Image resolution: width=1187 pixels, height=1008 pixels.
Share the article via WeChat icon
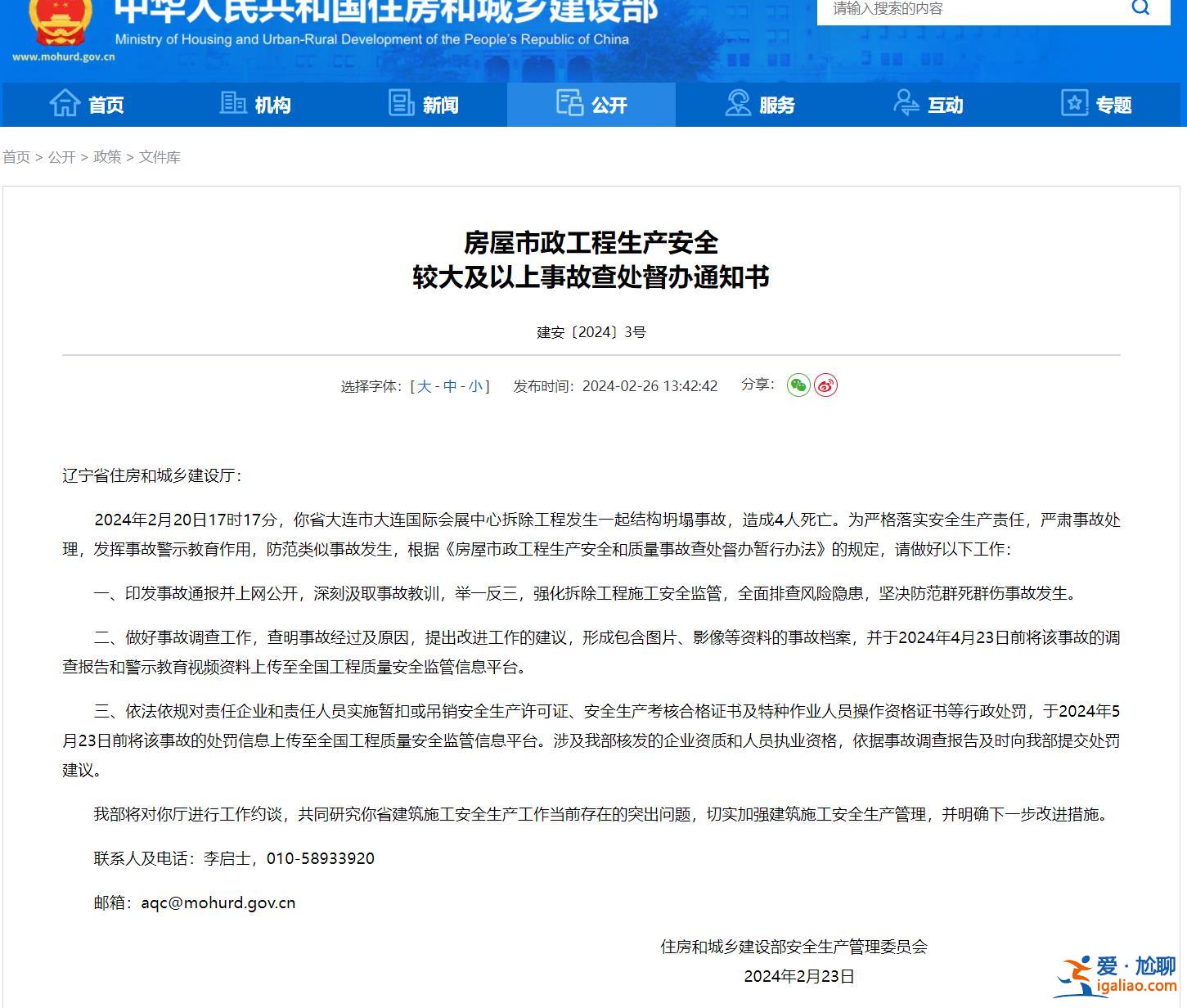(798, 385)
